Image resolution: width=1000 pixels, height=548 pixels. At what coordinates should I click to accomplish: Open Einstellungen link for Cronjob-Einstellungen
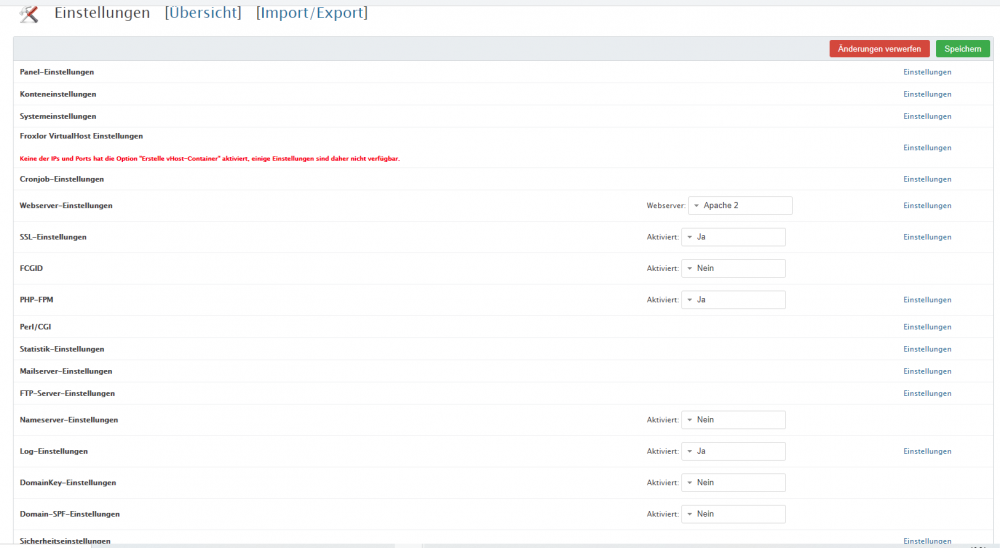pos(927,179)
